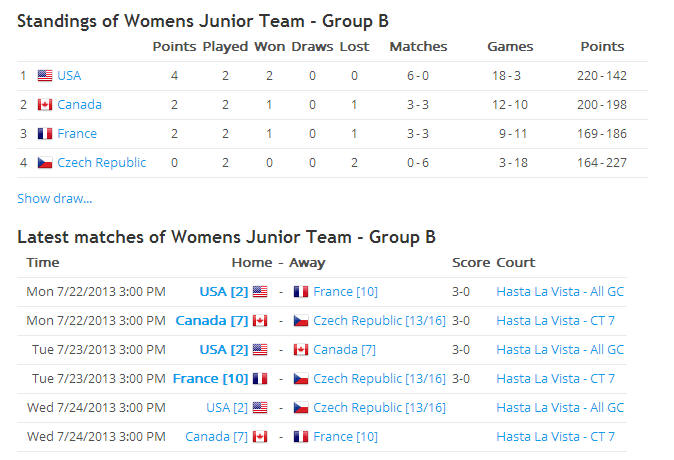Open Hasta La Vista - All GC court for Mon 7/22
Image resolution: width=674 pixels, height=460 pixels.
(560, 292)
